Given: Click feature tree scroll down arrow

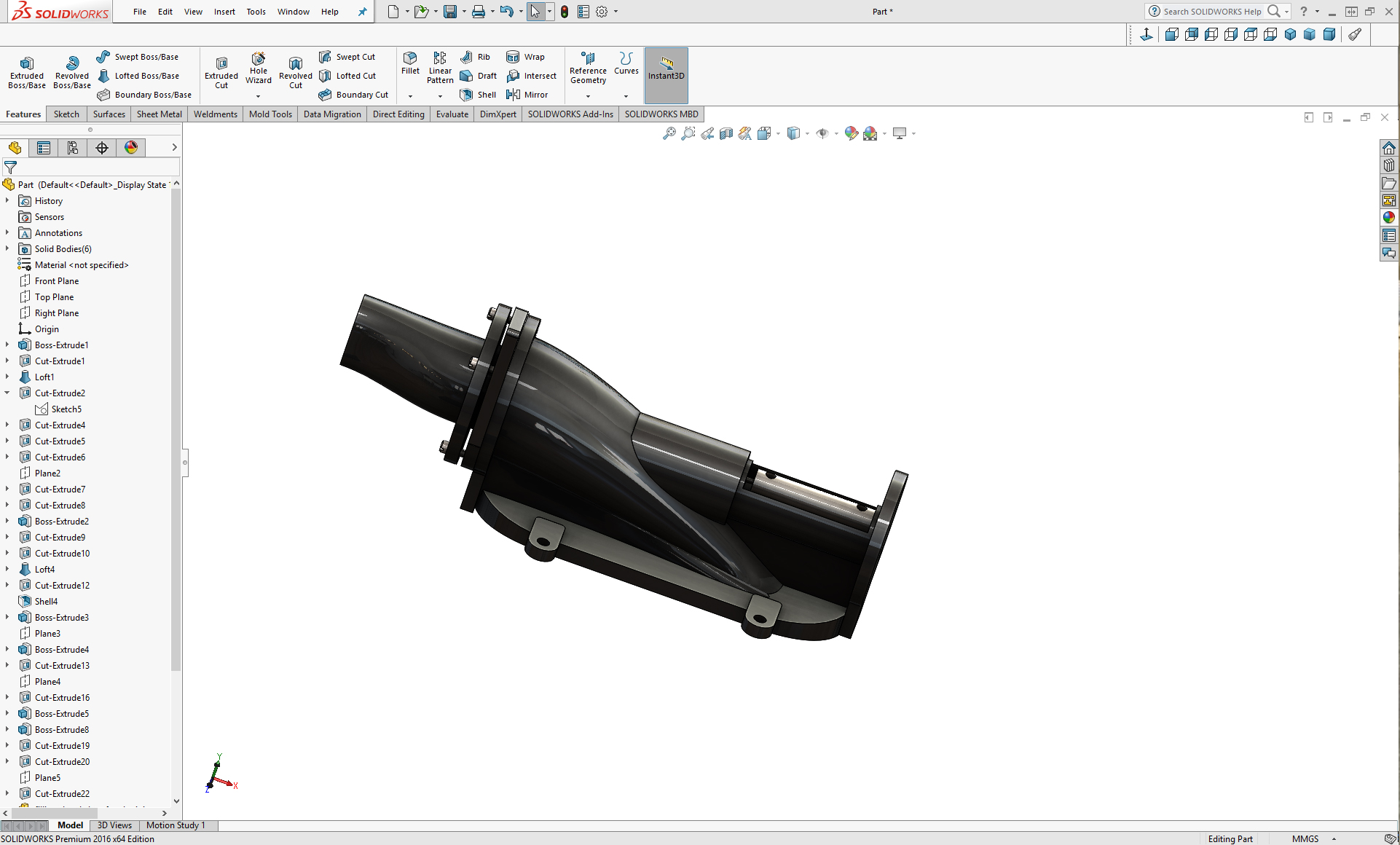Looking at the screenshot, I should click(176, 801).
